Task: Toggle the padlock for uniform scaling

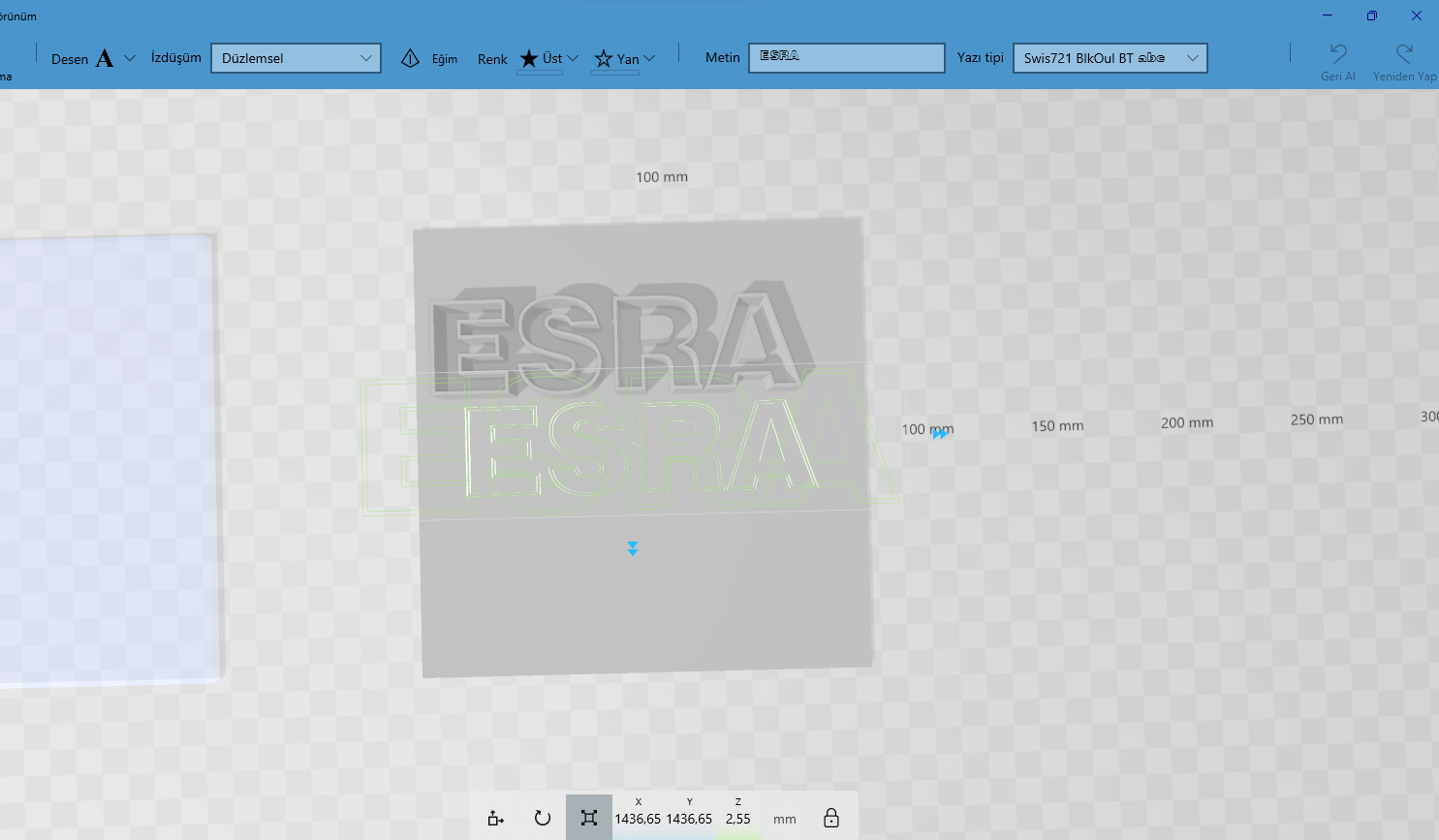Action: [x=830, y=818]
